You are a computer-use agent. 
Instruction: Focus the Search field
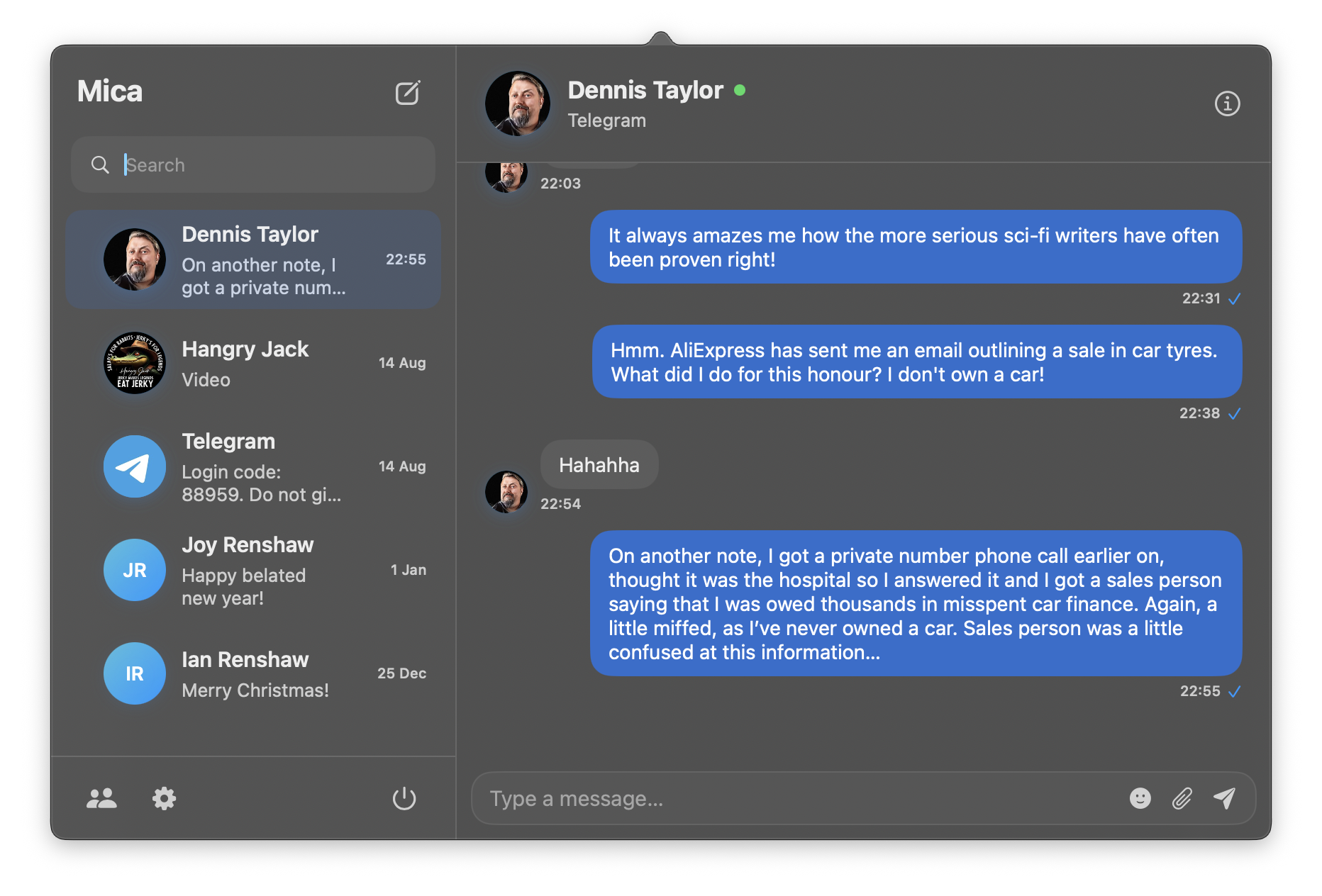click(x=253, y=165)
